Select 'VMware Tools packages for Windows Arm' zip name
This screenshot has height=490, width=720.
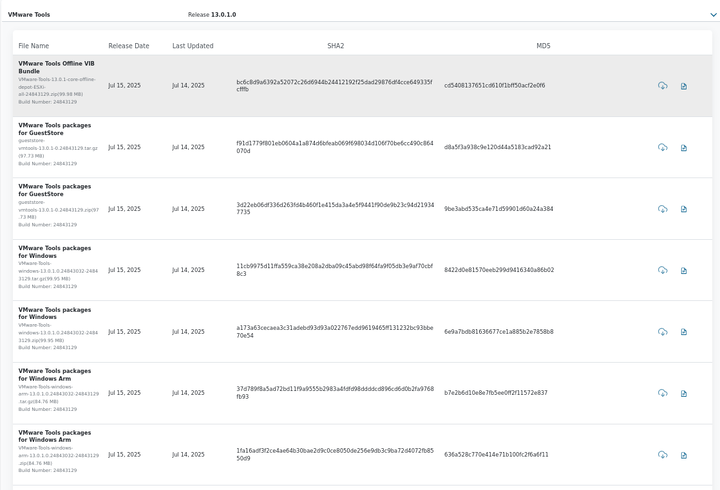point(55,436)
